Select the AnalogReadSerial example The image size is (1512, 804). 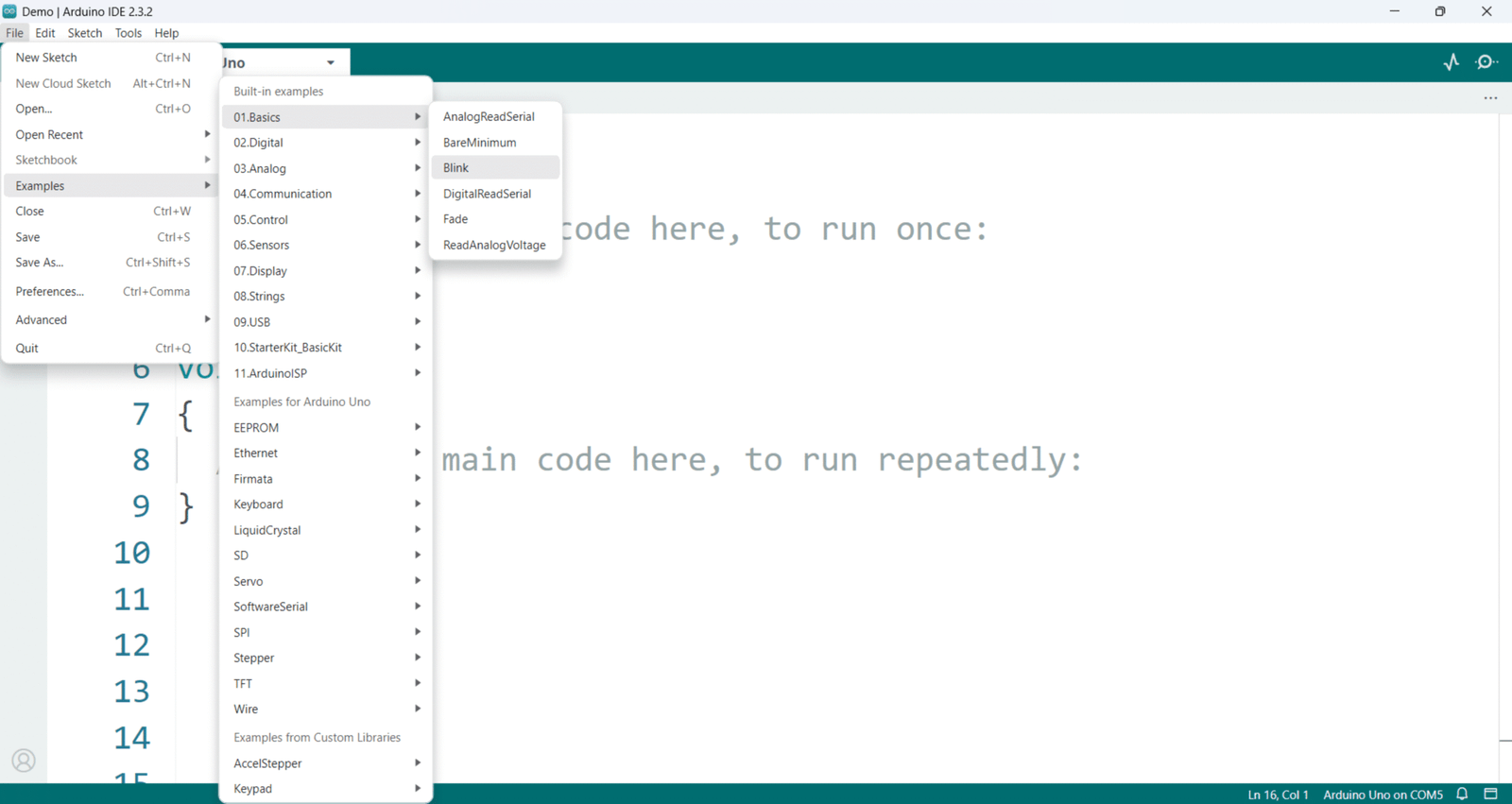click(495, 116)
